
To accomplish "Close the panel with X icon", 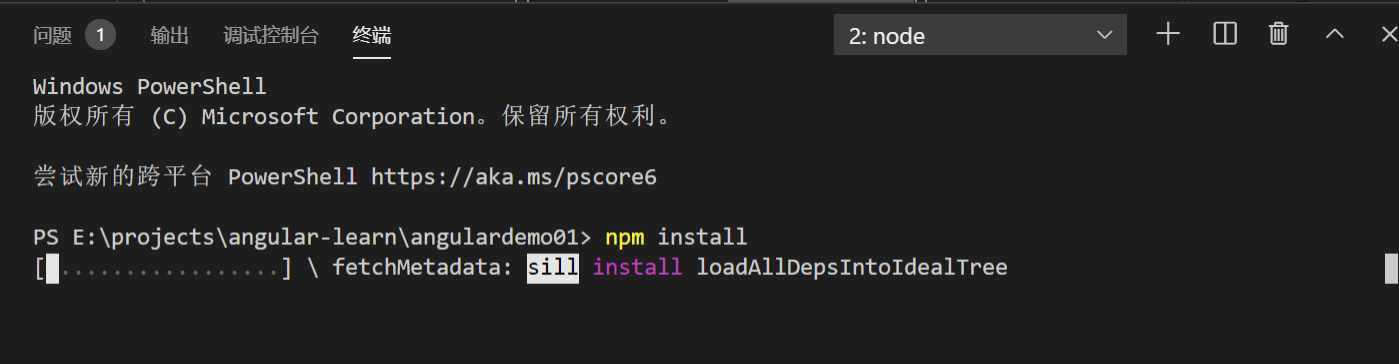I will pos(1389,34).
